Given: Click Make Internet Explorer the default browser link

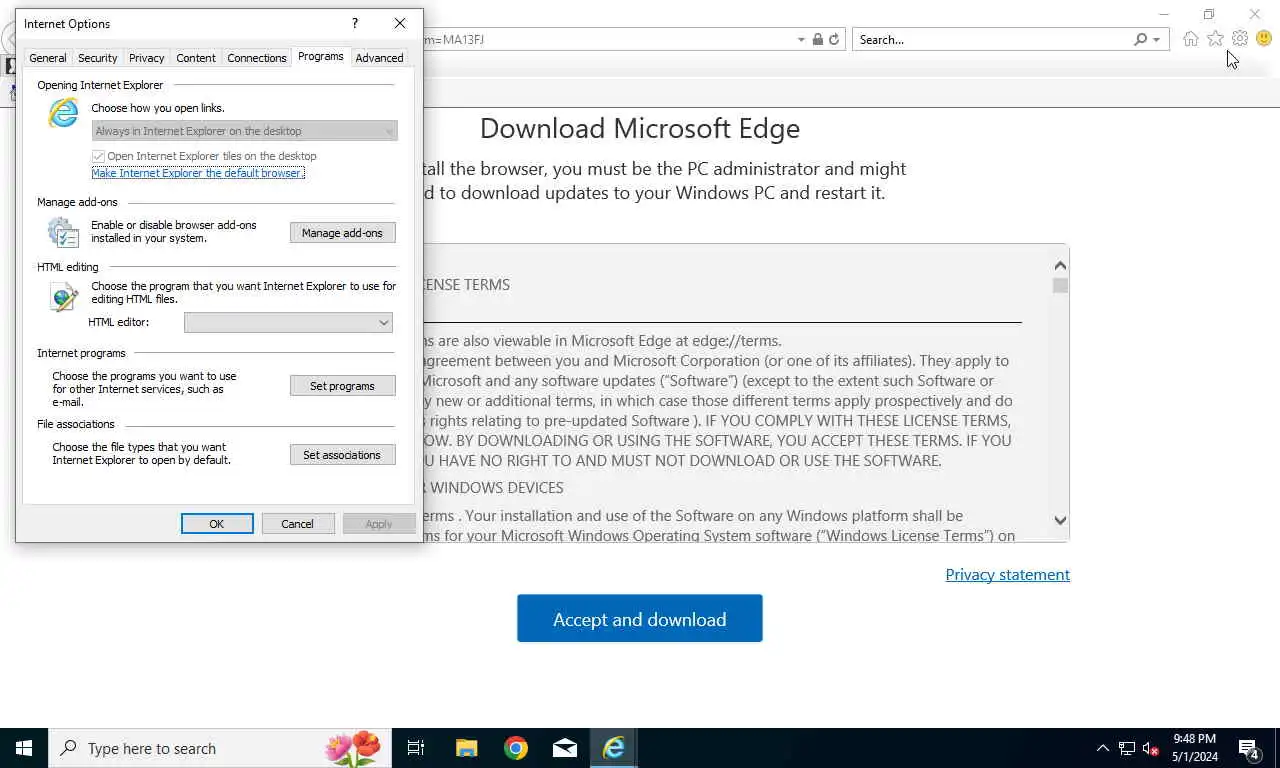Looking at the screenshot, I should [198, 173].
